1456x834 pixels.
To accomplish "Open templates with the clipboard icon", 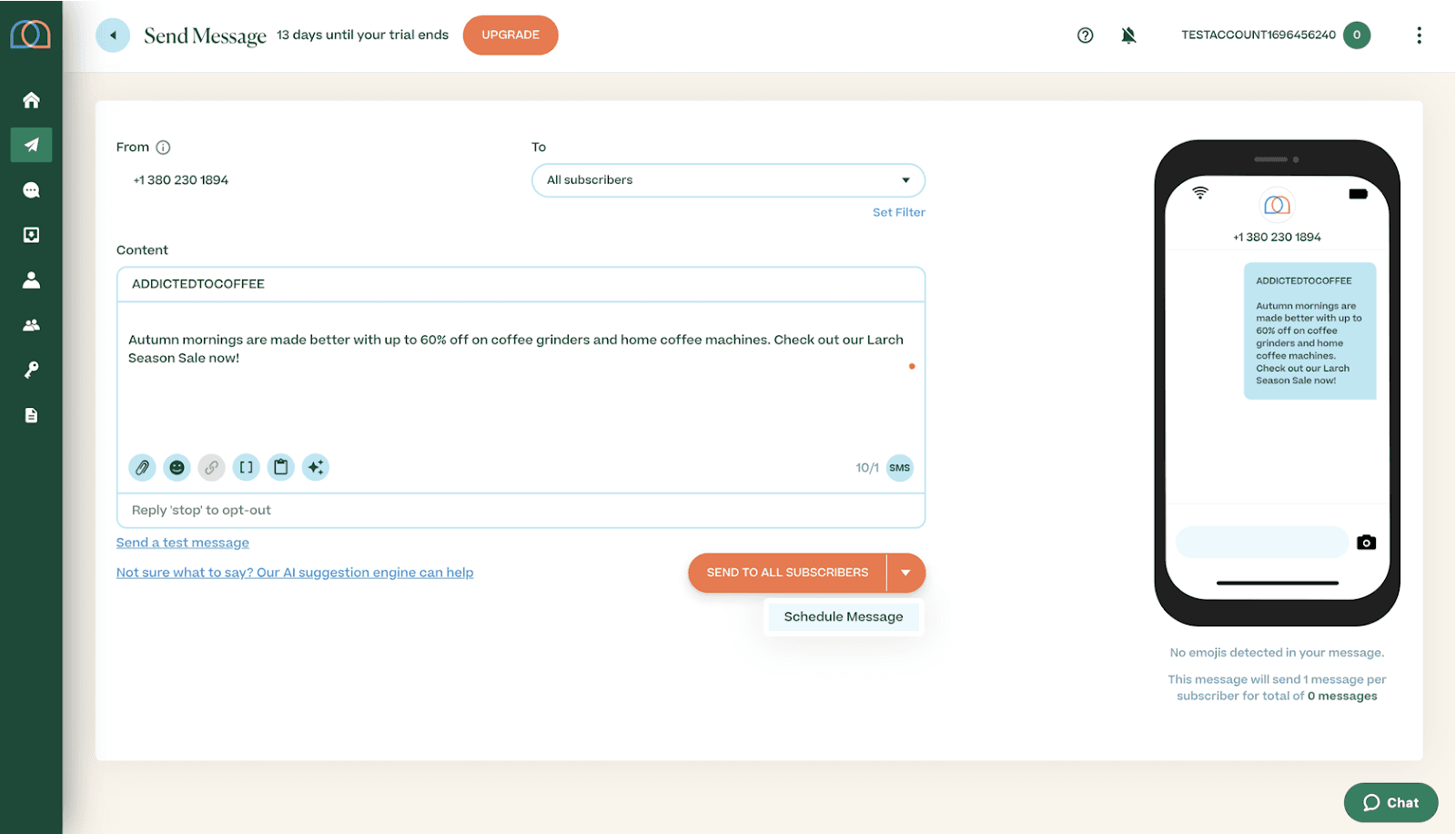I will (281, 468).
